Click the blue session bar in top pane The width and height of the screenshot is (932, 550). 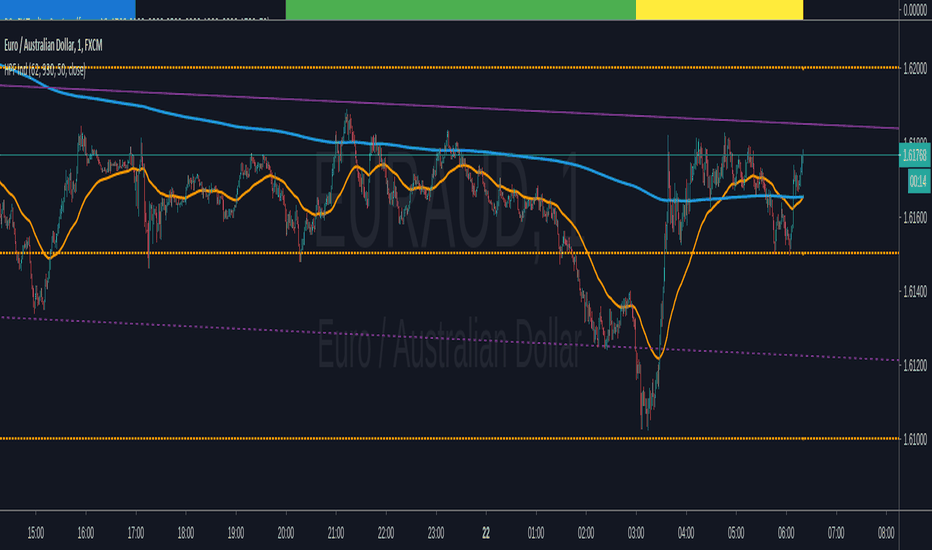[68, 10]
